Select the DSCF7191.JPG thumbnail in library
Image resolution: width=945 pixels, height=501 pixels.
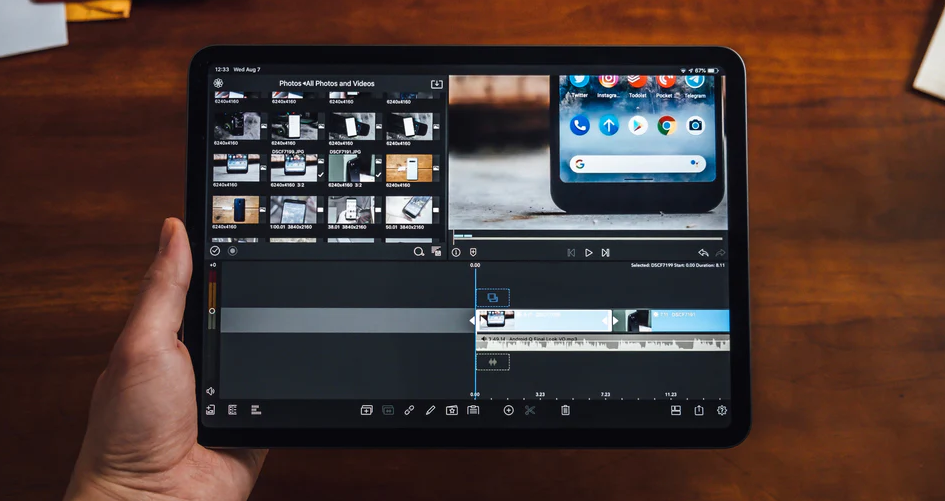click(352, 168)
